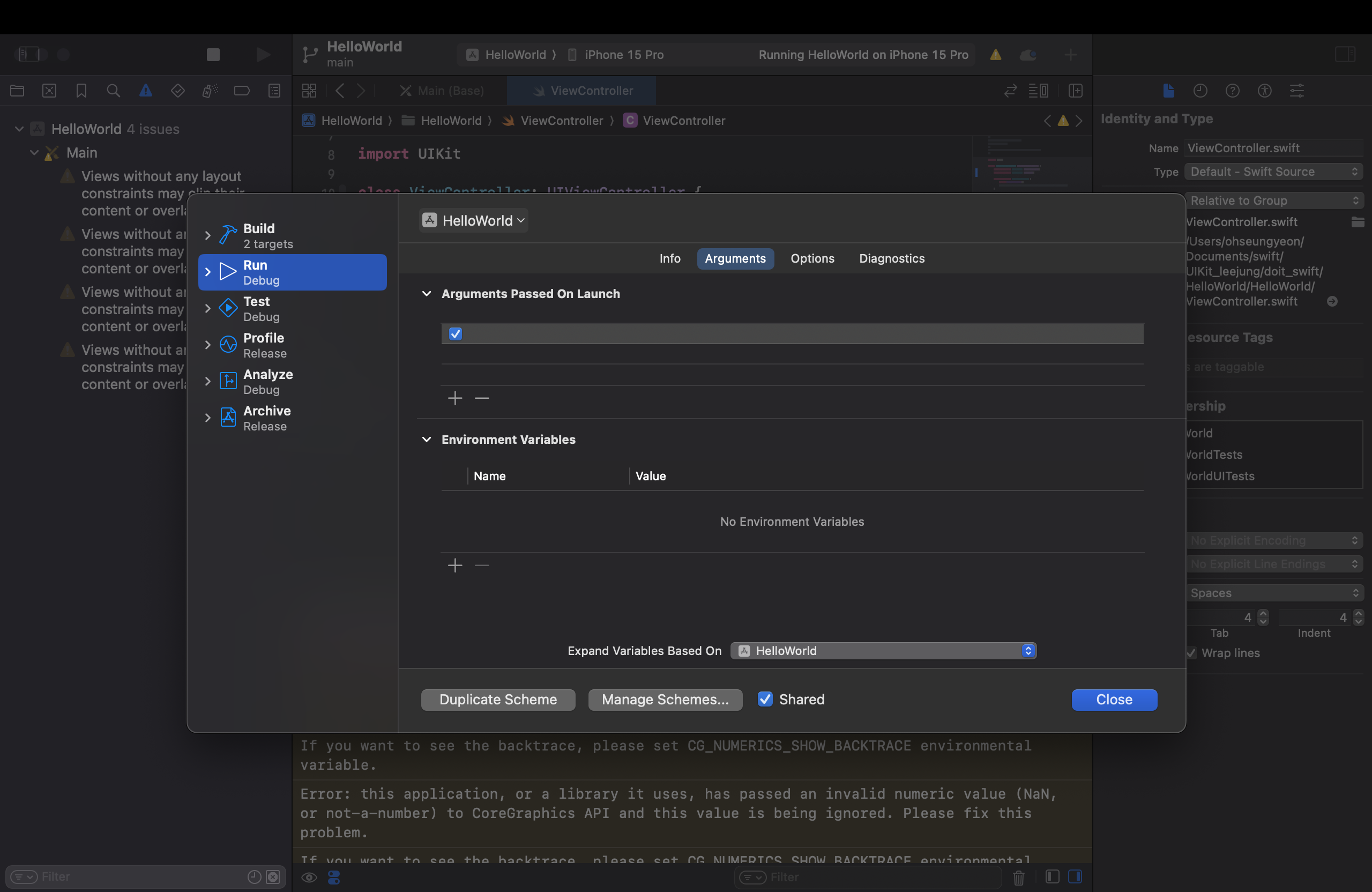
Task: Expand the Test scheme action chevron
Action: coord(207,308)
